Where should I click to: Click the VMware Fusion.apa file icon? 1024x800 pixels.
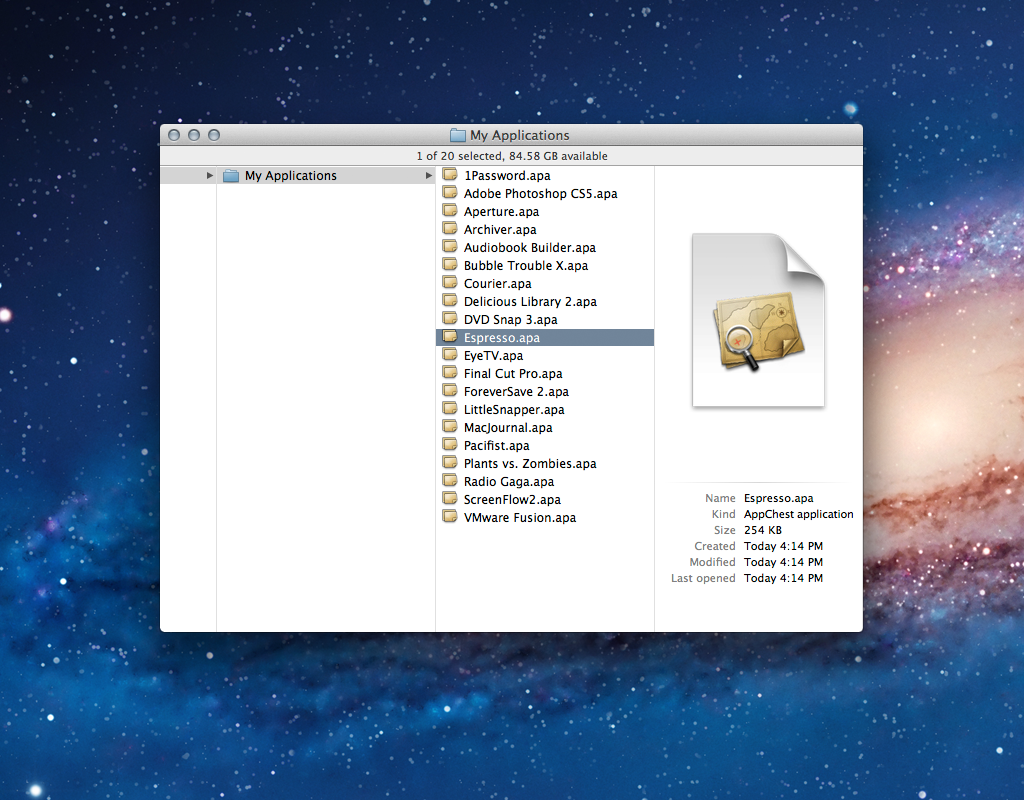[x=450, y=516]
